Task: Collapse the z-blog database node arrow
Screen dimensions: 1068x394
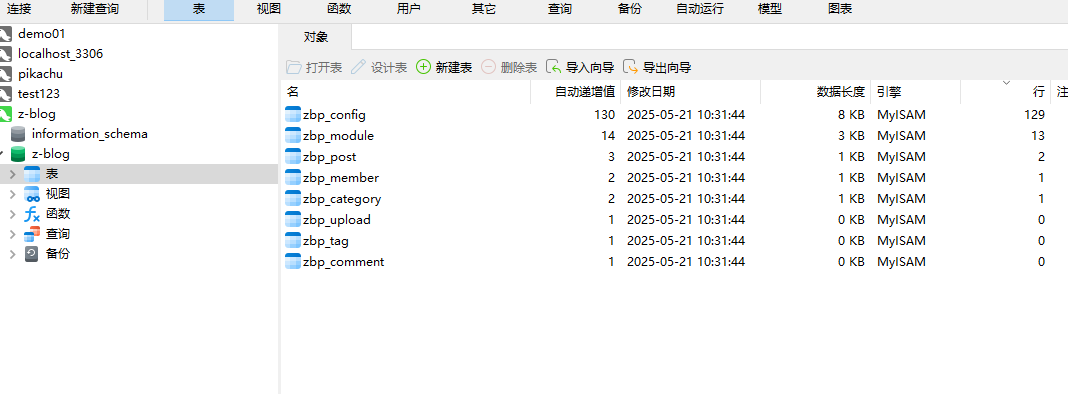Action: pyautogui.click(x=2, y=154)
